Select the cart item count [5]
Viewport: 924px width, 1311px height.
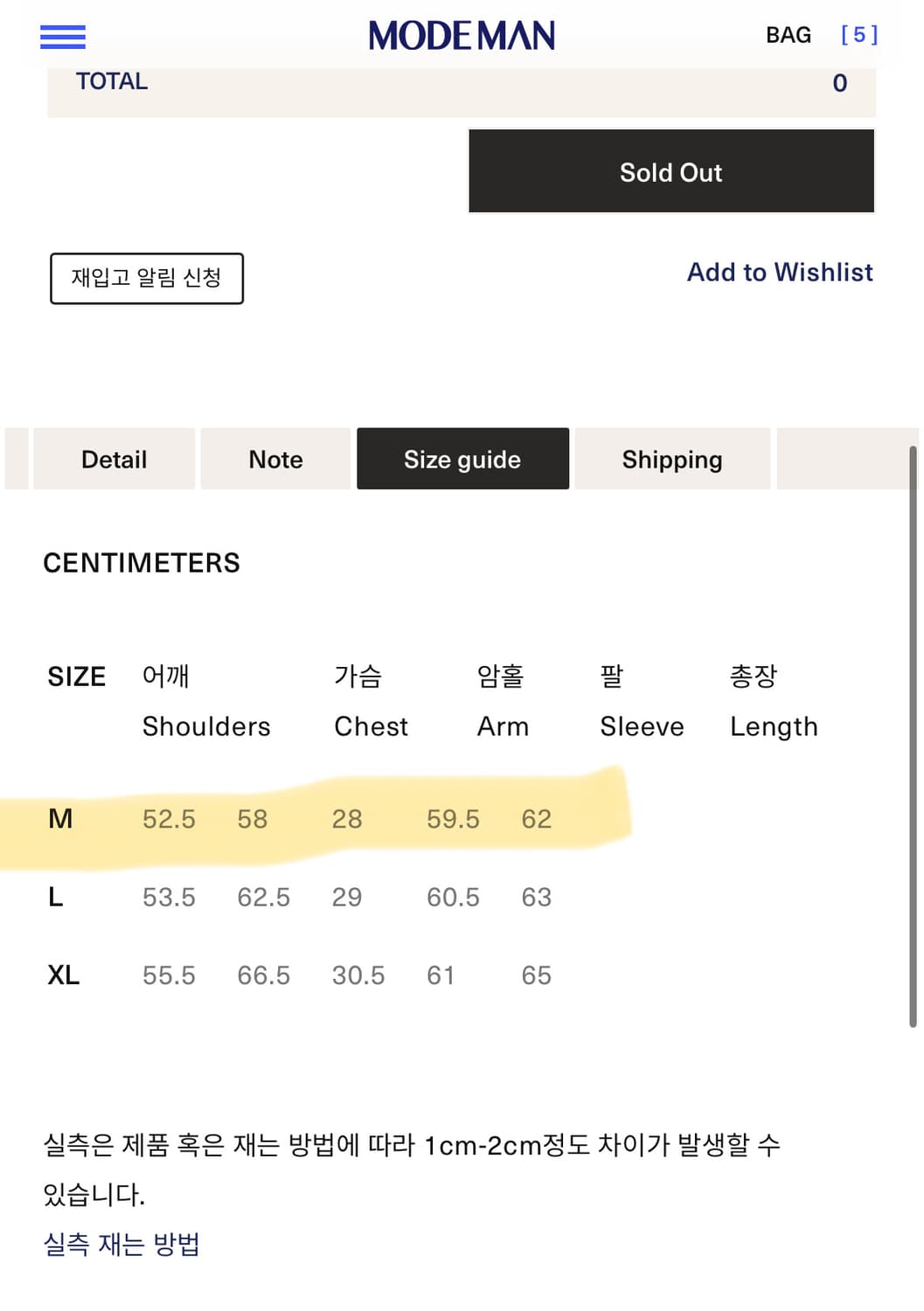click(860, 35)
